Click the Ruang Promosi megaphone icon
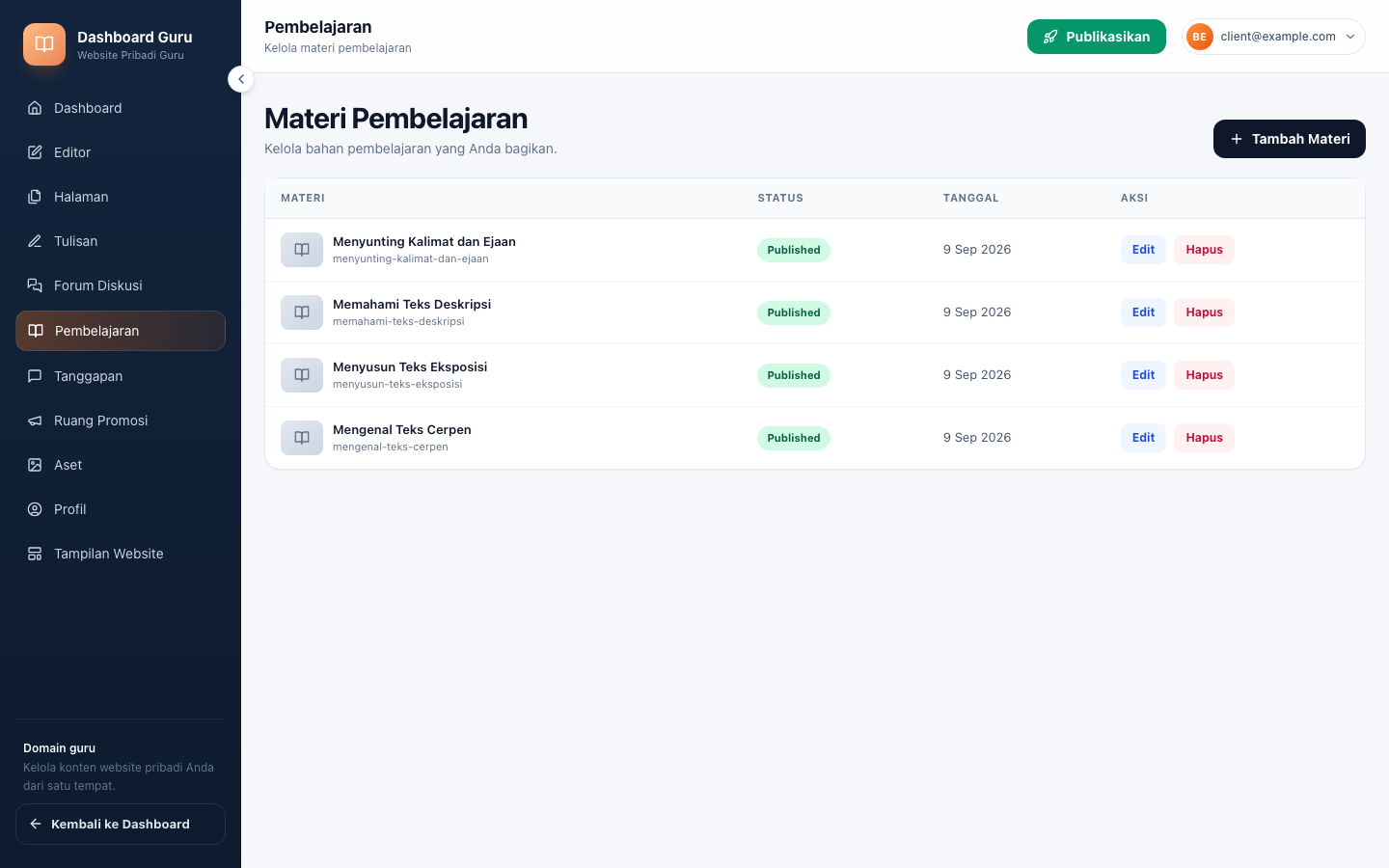Viewport: 1389px width, 868px height. (x=35, y=420)
